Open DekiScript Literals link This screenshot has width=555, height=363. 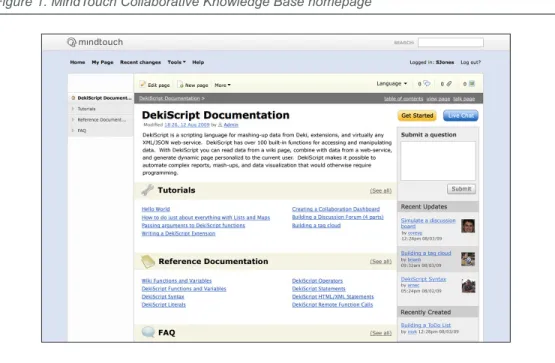(164, 305)
